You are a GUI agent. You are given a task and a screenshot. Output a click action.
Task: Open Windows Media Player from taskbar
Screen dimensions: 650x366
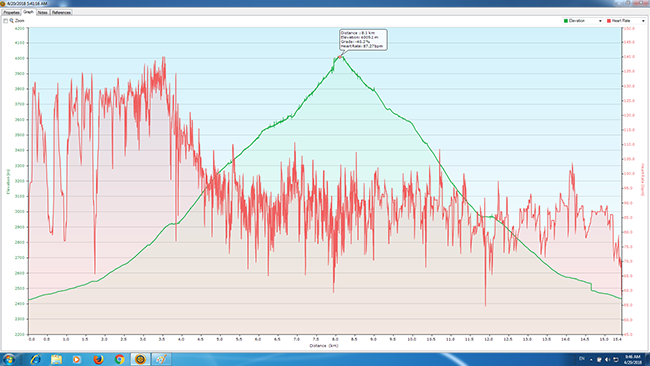77,359
